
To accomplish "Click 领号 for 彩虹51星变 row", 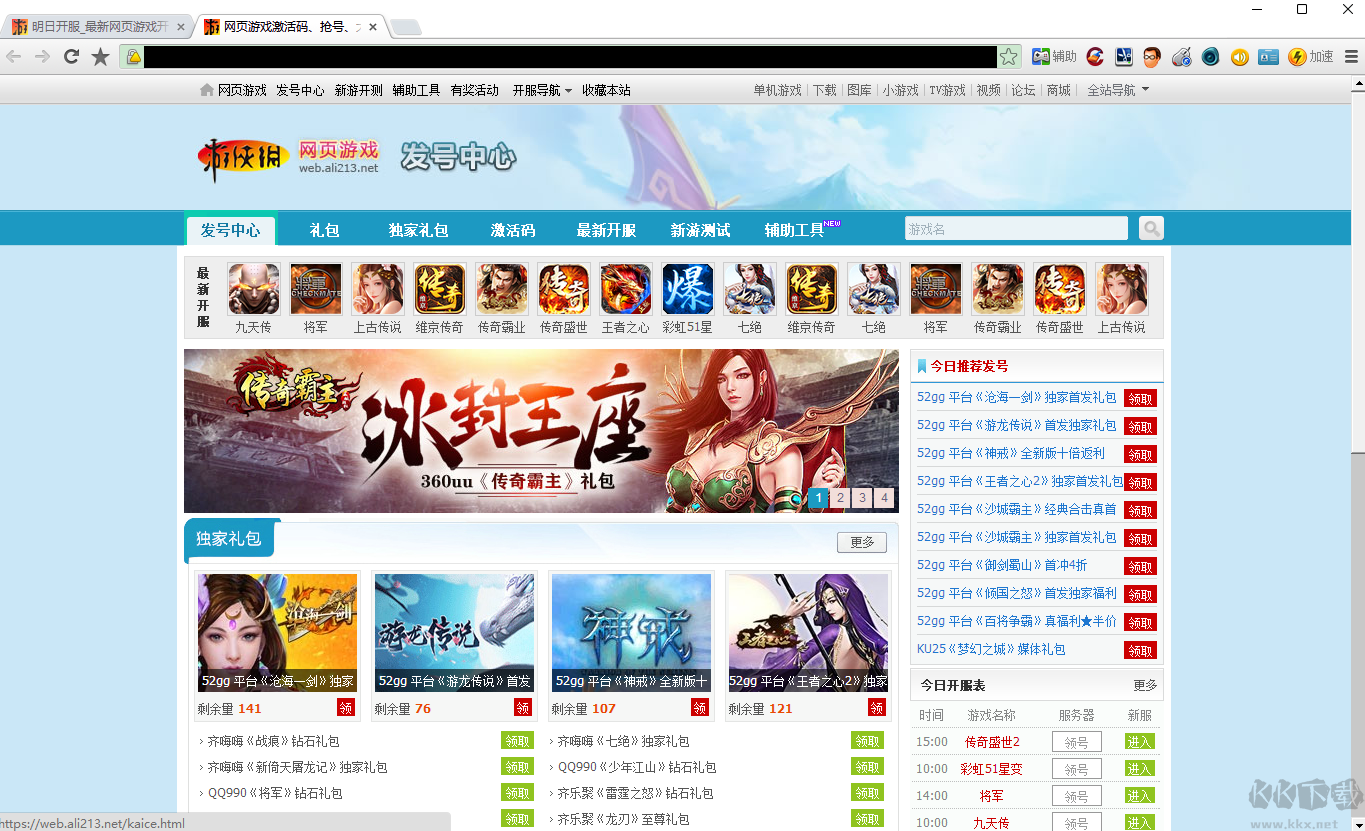I will 1076,769.
